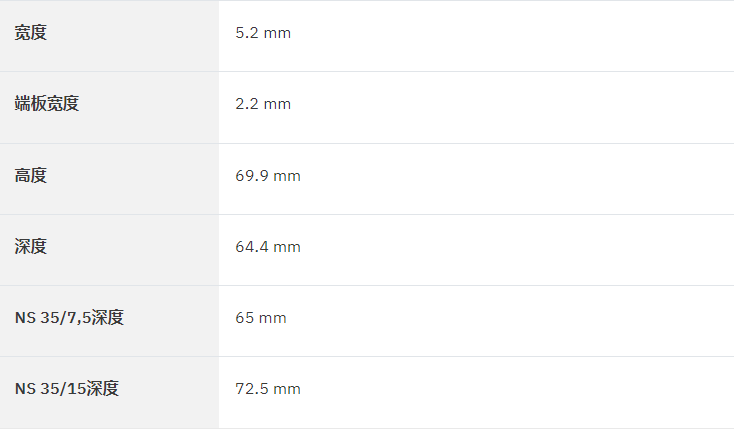This screenshot has width=738, height=429.
Task: Click the number 72.5 in last row
Action: click(252, 389)
